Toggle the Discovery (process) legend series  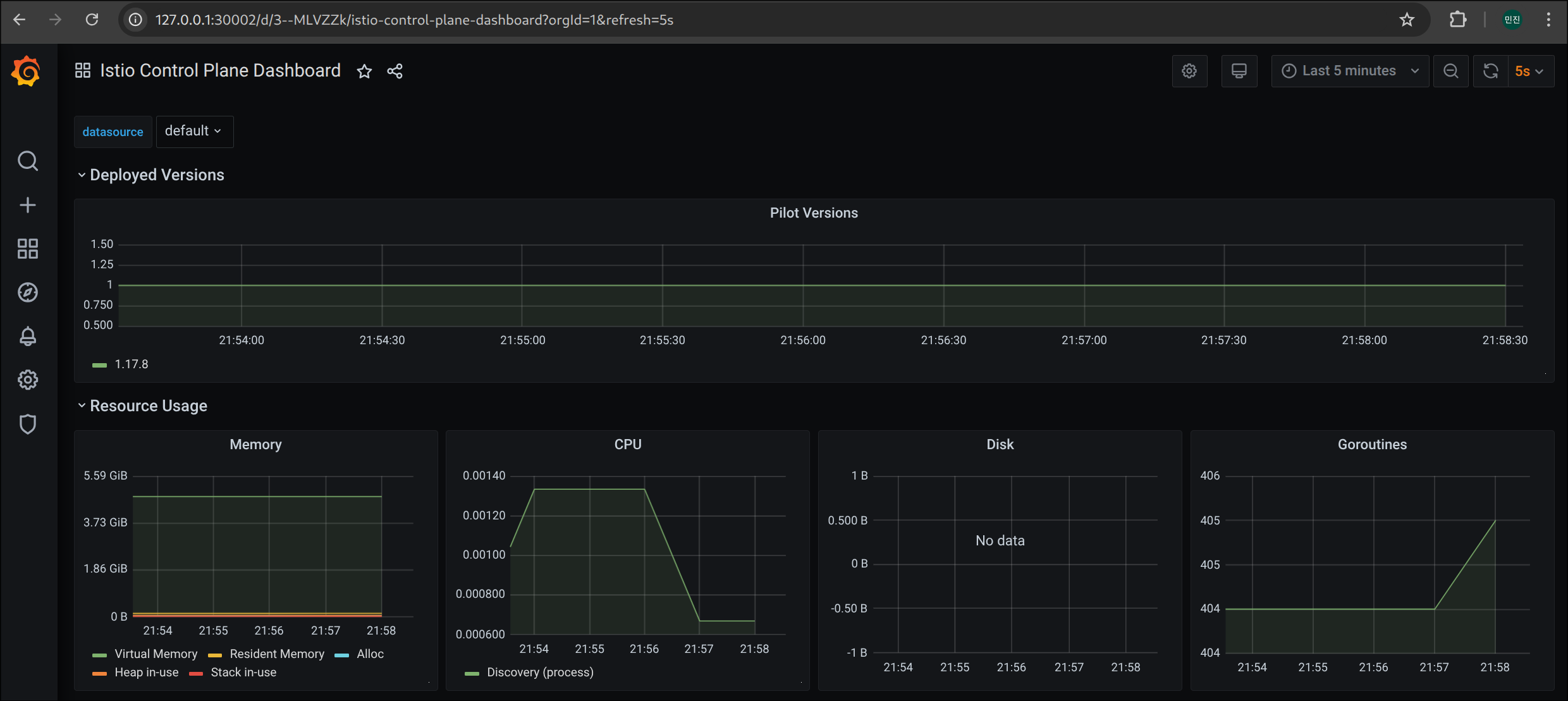click(x=540, y=672)
